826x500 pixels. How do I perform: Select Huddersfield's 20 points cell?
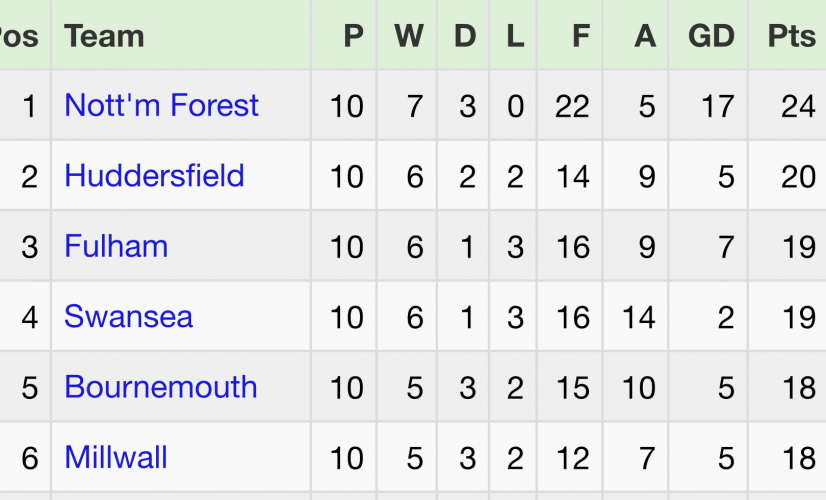(x=798, y=176)
